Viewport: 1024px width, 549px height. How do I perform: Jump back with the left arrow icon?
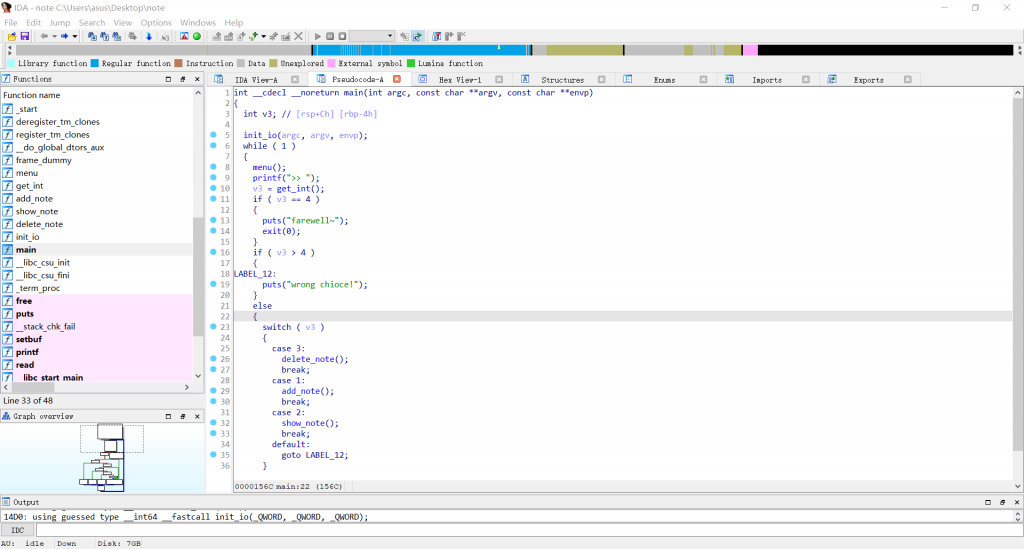tap(44, 37)
